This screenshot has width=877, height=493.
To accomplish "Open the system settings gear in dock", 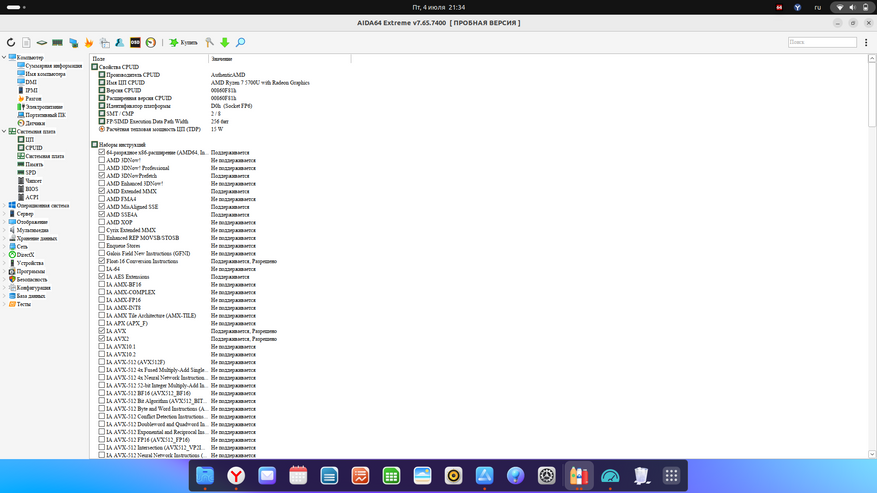I will pos(546,476).
